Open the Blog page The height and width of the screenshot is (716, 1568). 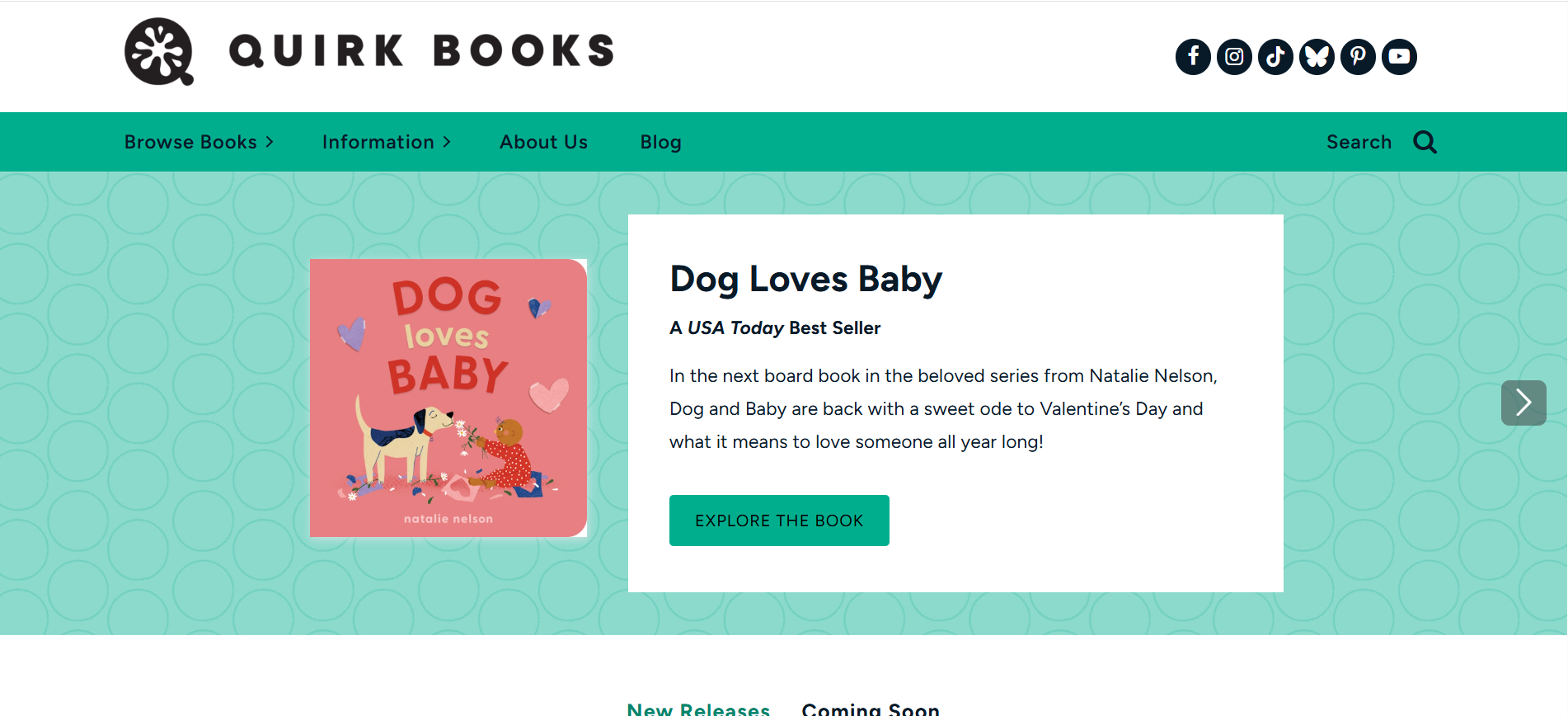point(660,142)
